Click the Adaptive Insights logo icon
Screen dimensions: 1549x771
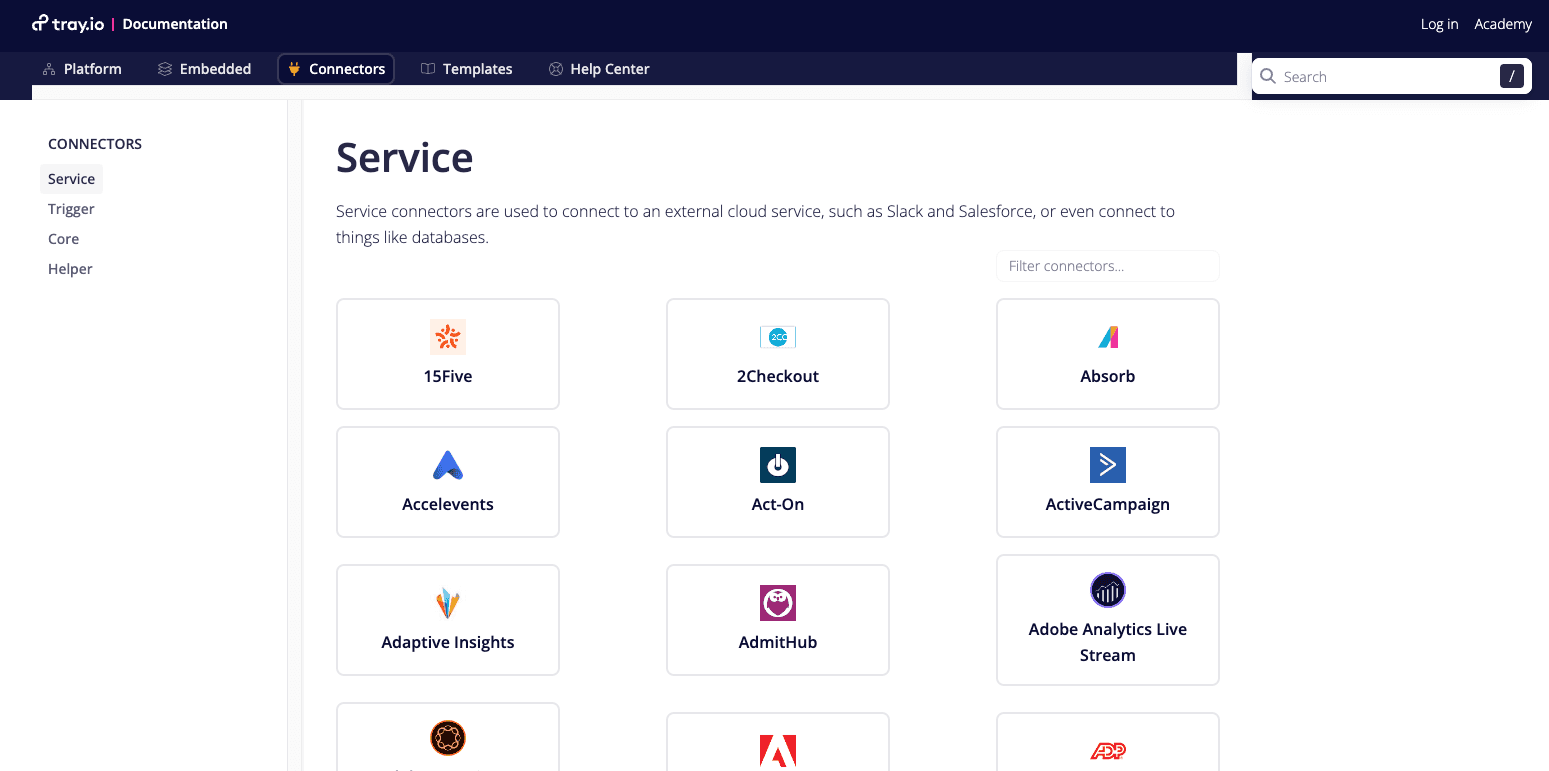coord(448,603)
